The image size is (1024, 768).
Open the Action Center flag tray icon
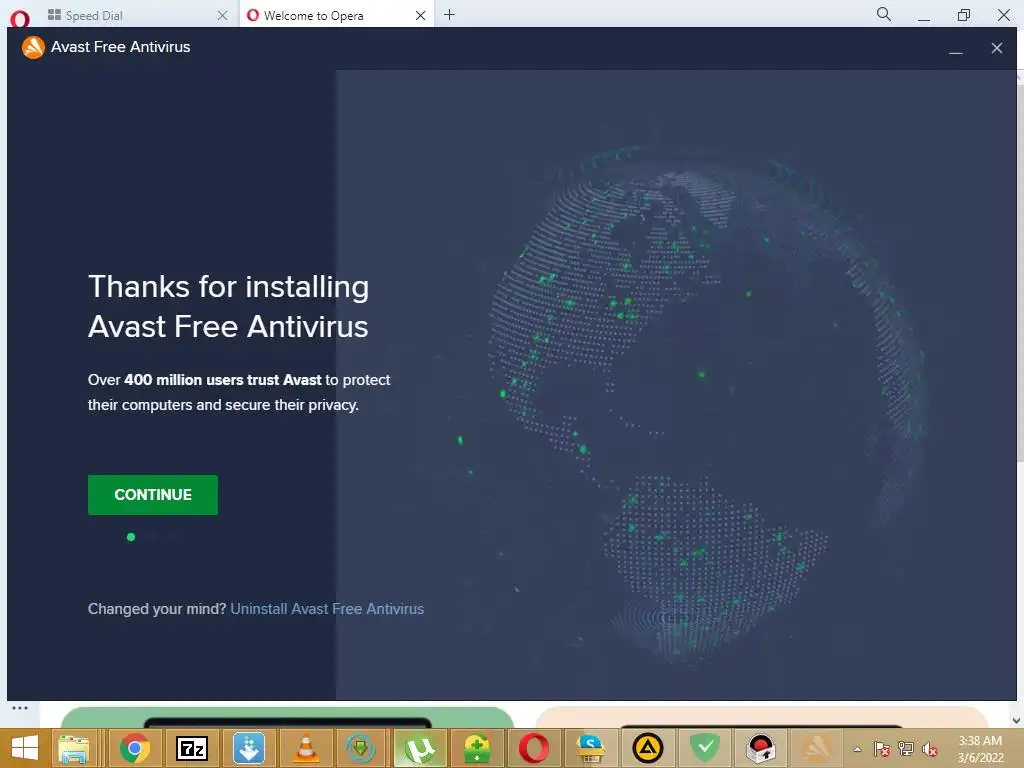click(881, 749)
